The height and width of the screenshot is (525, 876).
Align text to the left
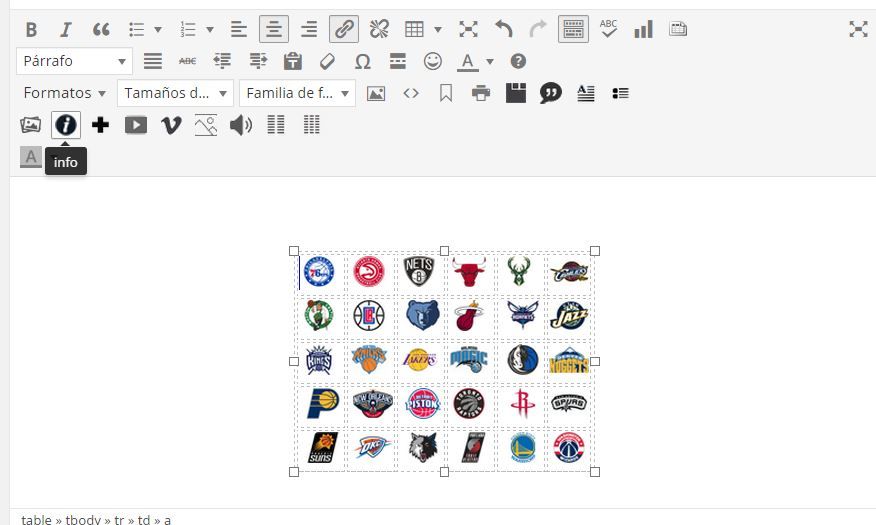(x=239, y=29)
